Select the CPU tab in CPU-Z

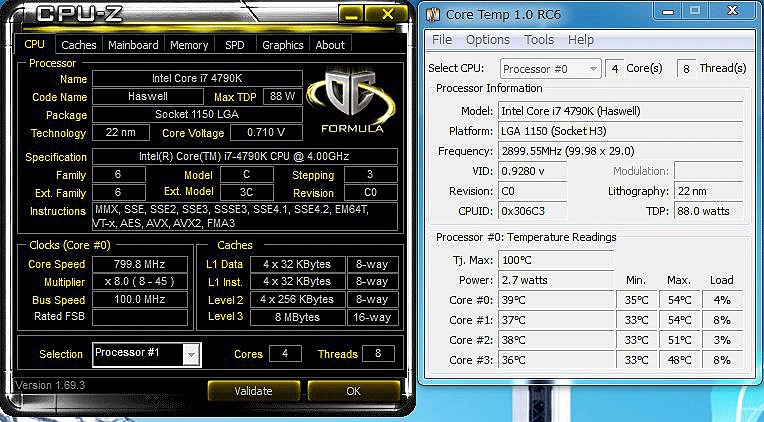coord(35,44)
